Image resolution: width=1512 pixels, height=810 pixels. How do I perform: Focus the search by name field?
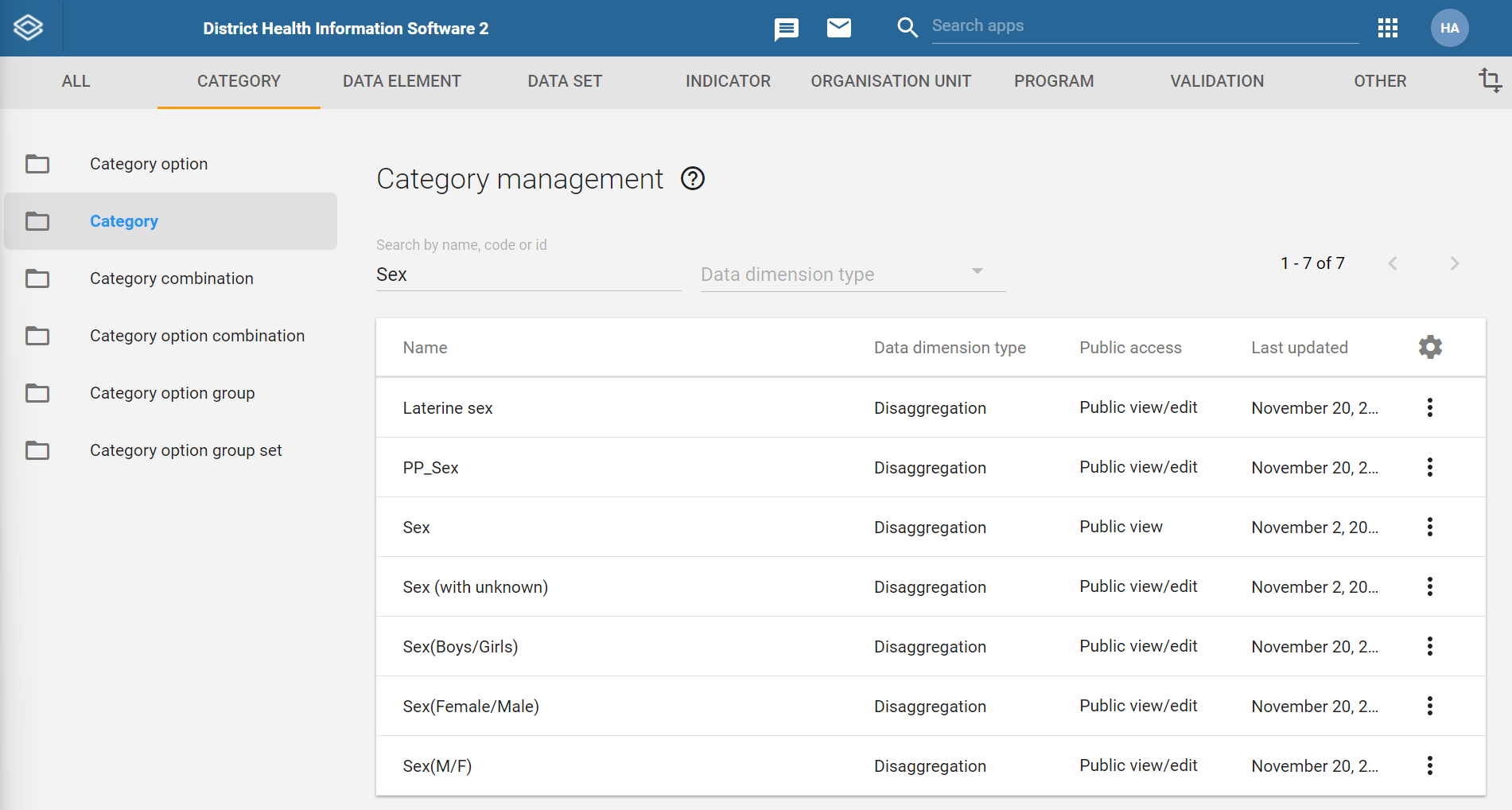[x=528, y=275]
